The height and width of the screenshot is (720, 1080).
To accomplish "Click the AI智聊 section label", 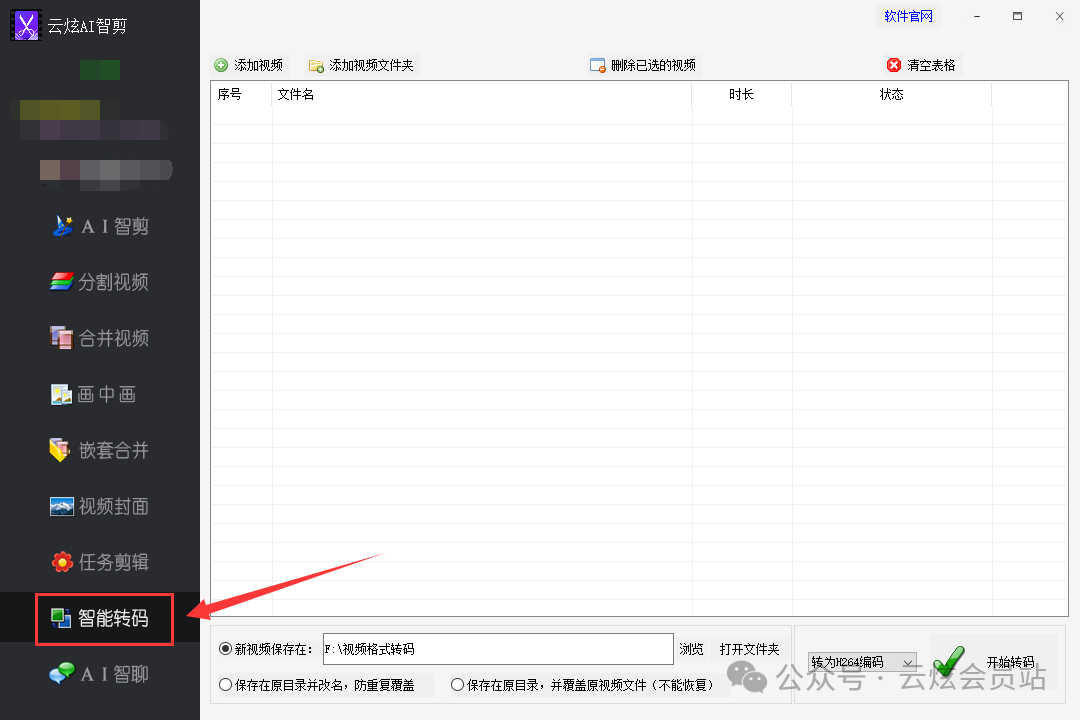I will (x=115, y=674).
